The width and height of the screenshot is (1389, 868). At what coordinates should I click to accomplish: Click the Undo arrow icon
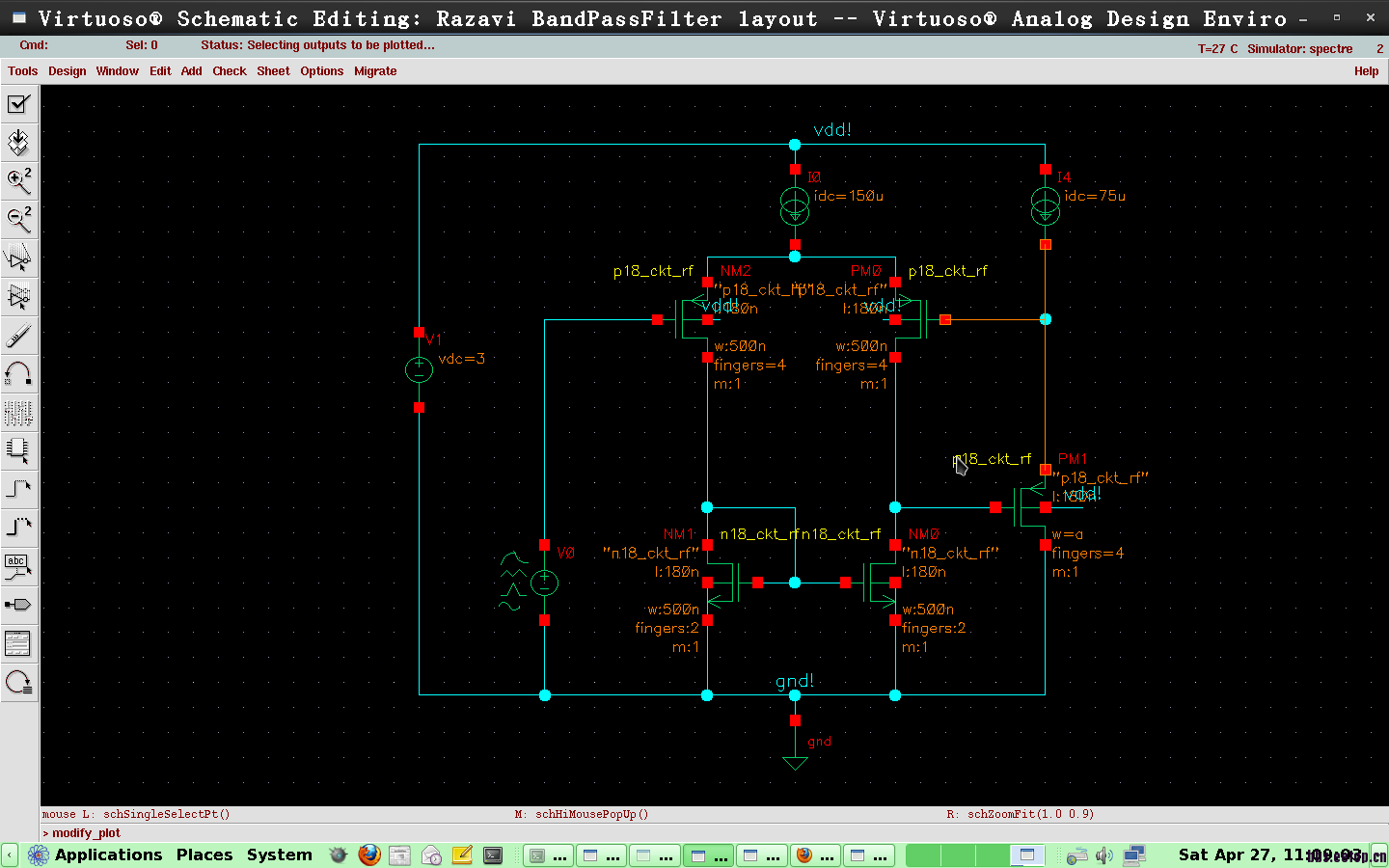[x=18, y=374]
